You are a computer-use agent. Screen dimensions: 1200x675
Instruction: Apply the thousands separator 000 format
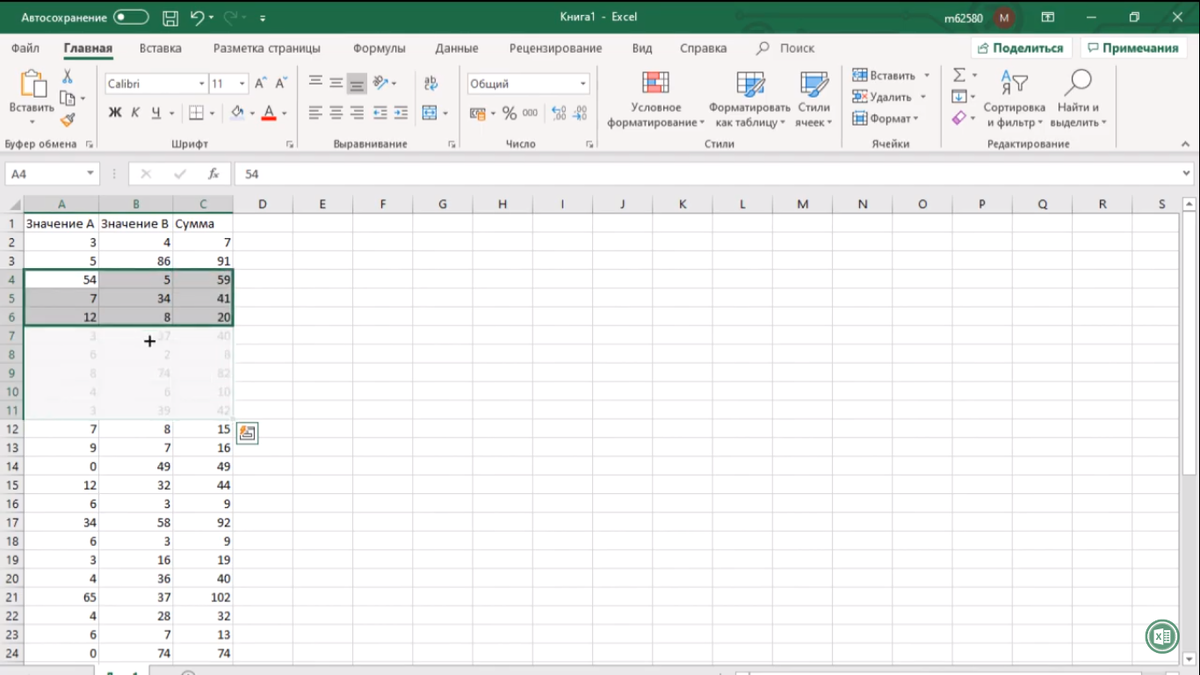click(530, 113)
